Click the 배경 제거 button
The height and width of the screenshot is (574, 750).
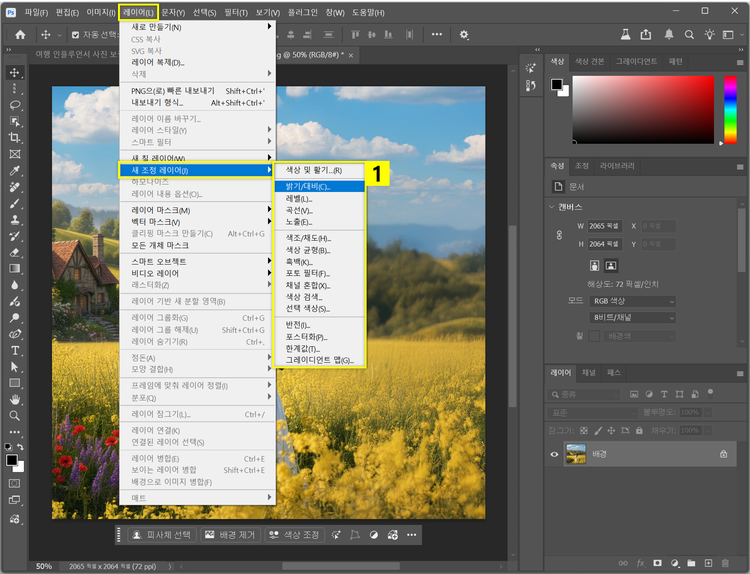tap(231, 535)
